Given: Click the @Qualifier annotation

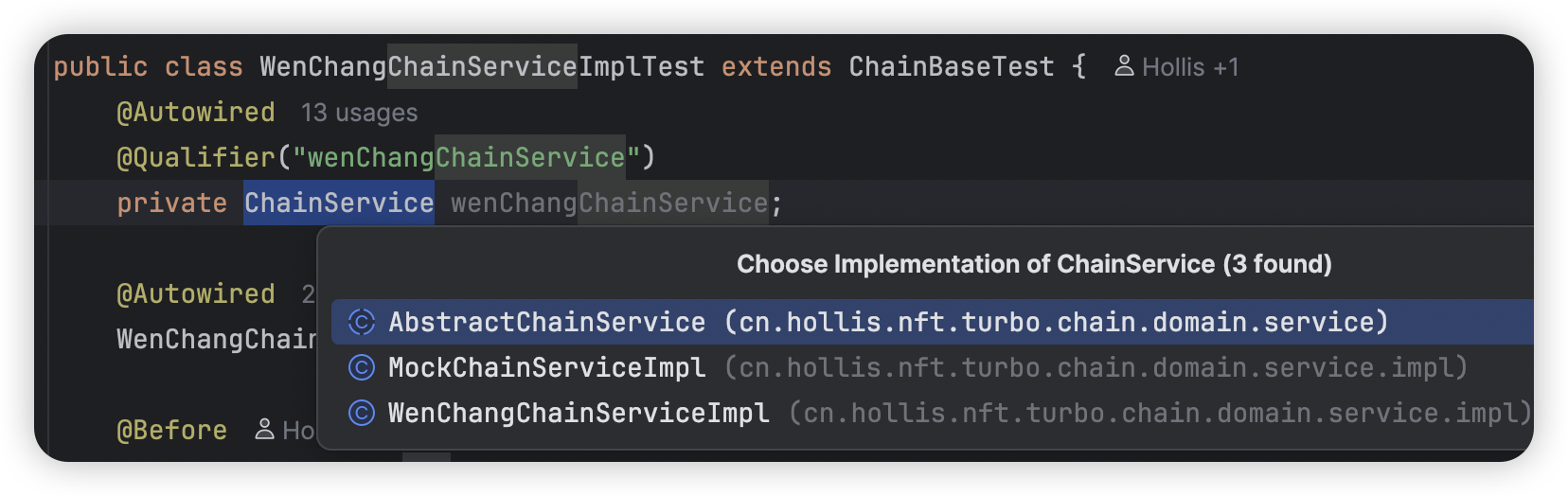Looking at the screenshot, I should pyautogui.click(x=195, y=157).
